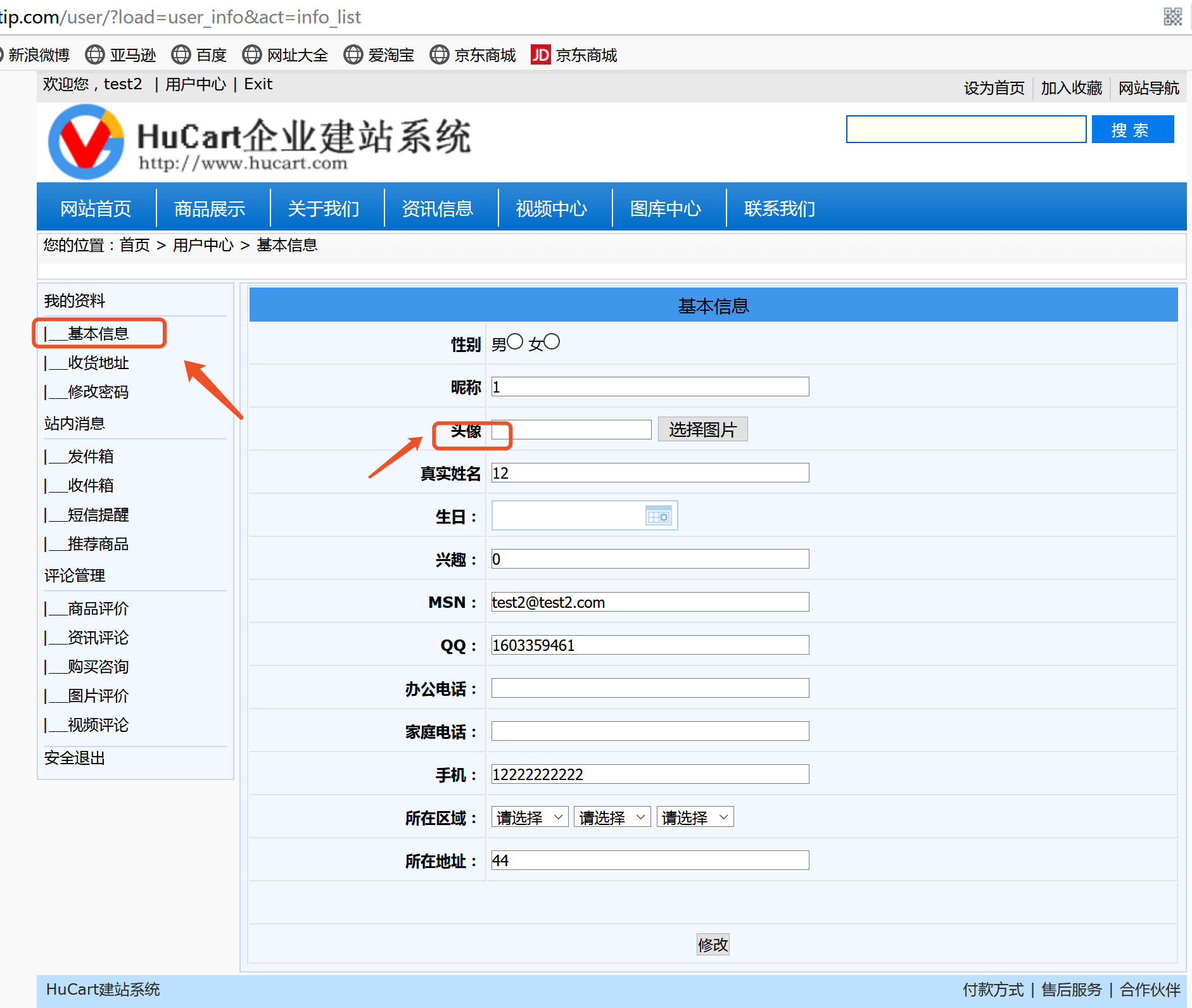Screen dimensions: 1192x1008
Task: Focus the 头像 input field
Action: coord(571,429)
